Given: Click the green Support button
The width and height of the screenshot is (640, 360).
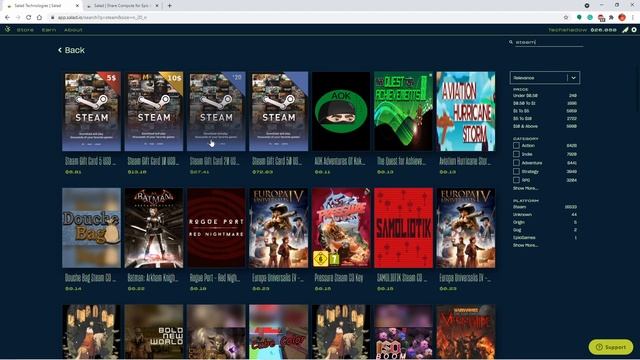Looking at the screenshot, I should coord(611,347).
